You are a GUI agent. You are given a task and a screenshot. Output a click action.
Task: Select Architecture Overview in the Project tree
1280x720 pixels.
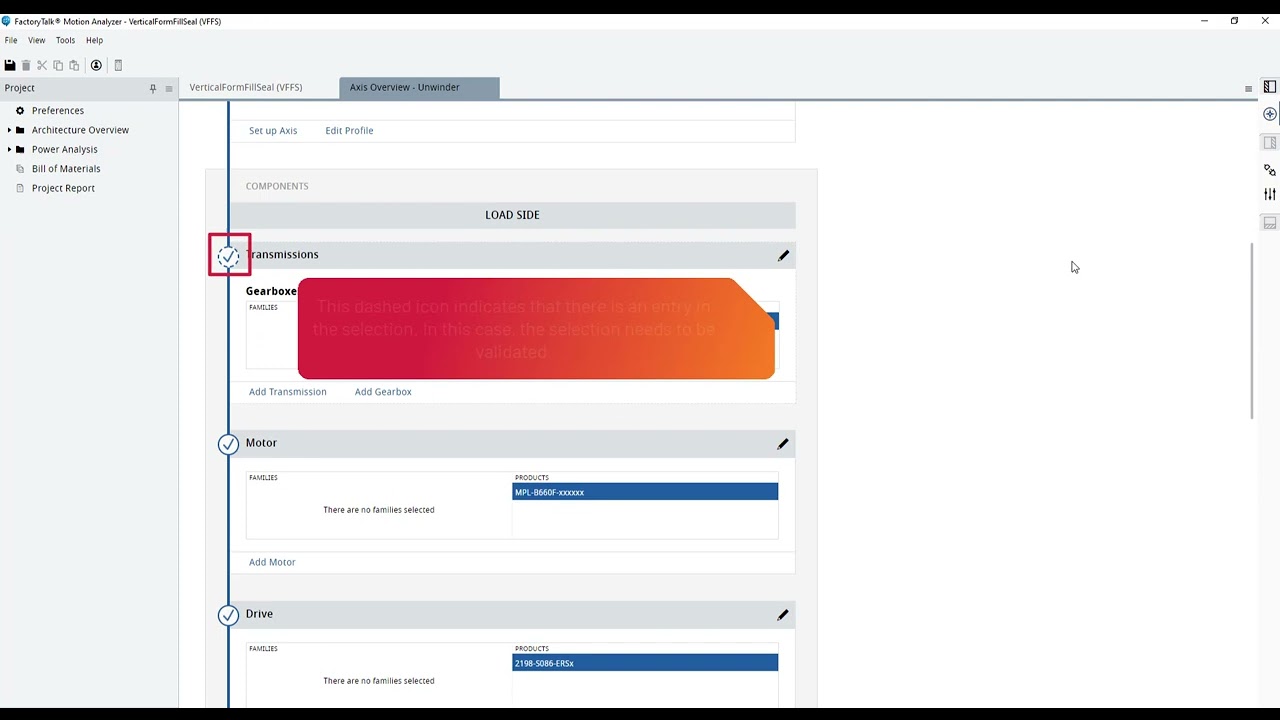(x=80, y=130)
